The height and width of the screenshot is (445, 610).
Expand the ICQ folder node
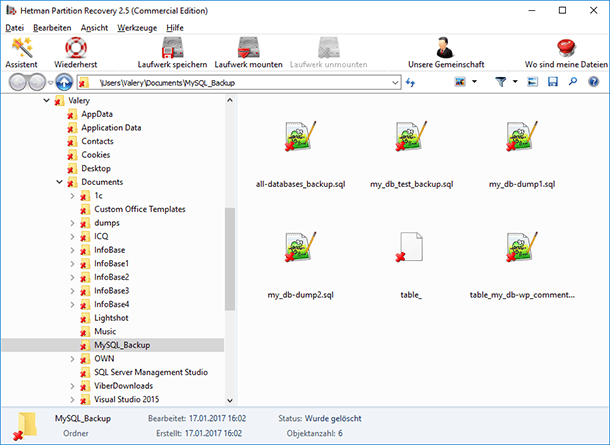tap(72, 237)
